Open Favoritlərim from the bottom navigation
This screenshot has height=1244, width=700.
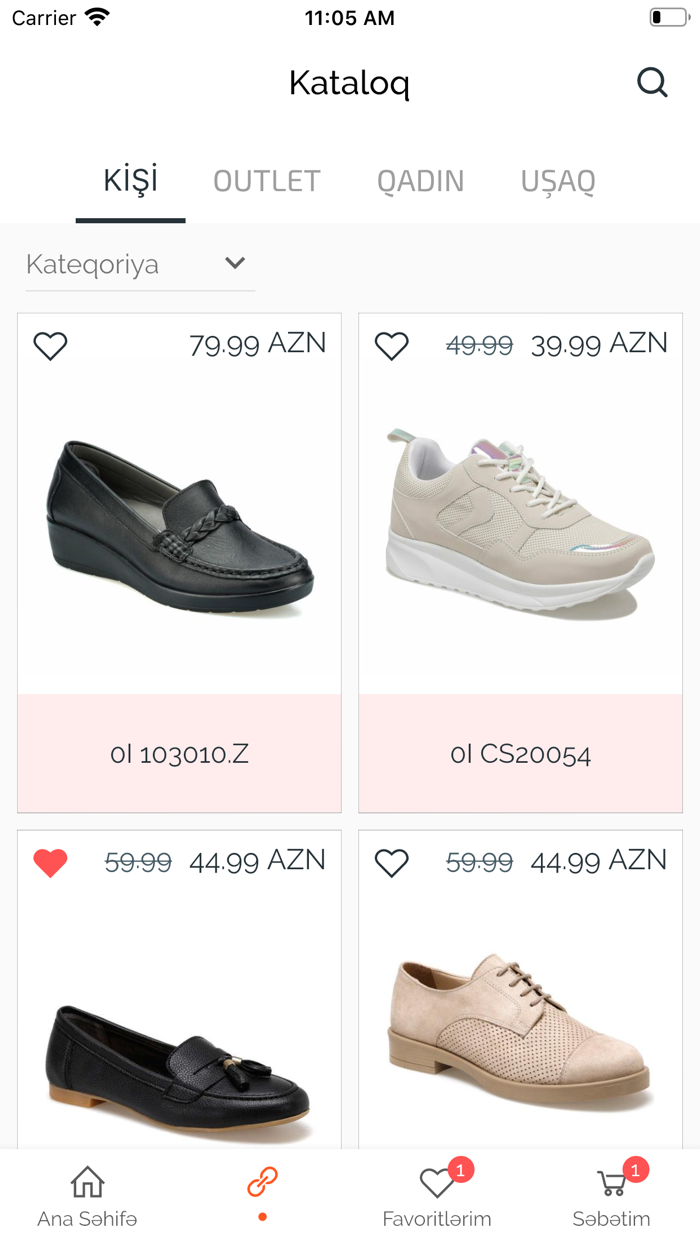(x=437, y=1184)
